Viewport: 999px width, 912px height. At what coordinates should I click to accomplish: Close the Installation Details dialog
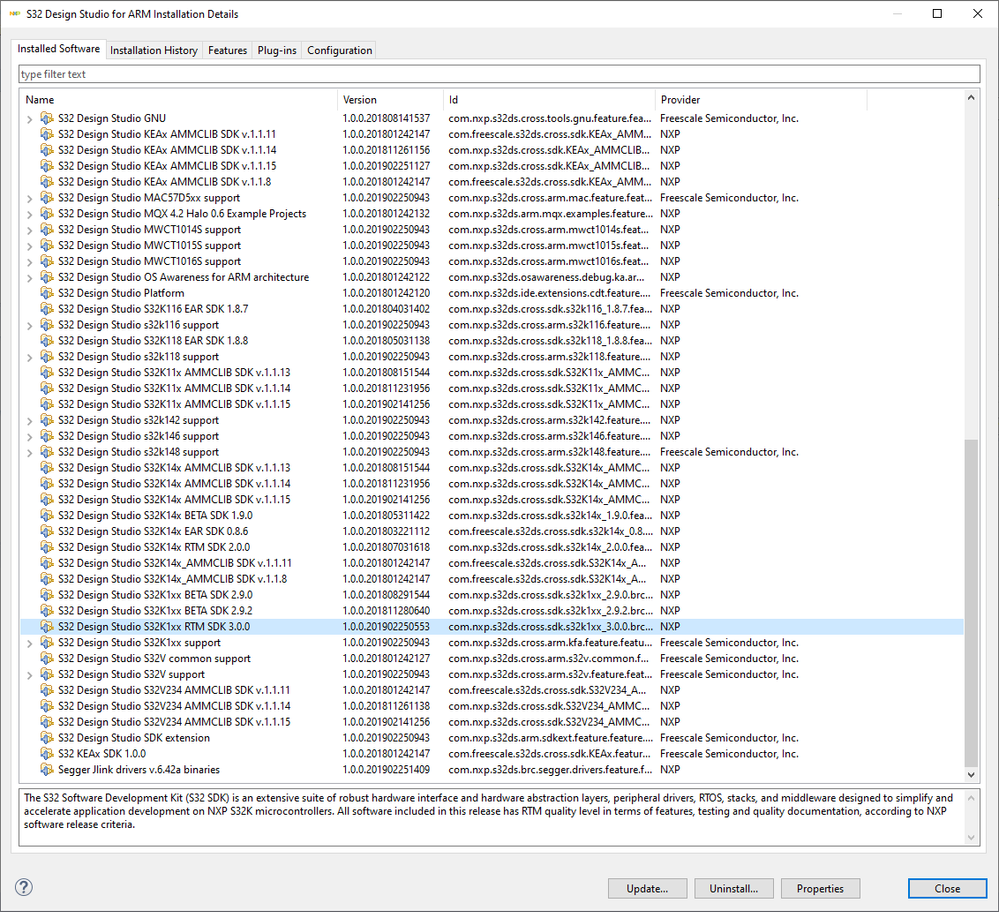(x=947, y=888)
